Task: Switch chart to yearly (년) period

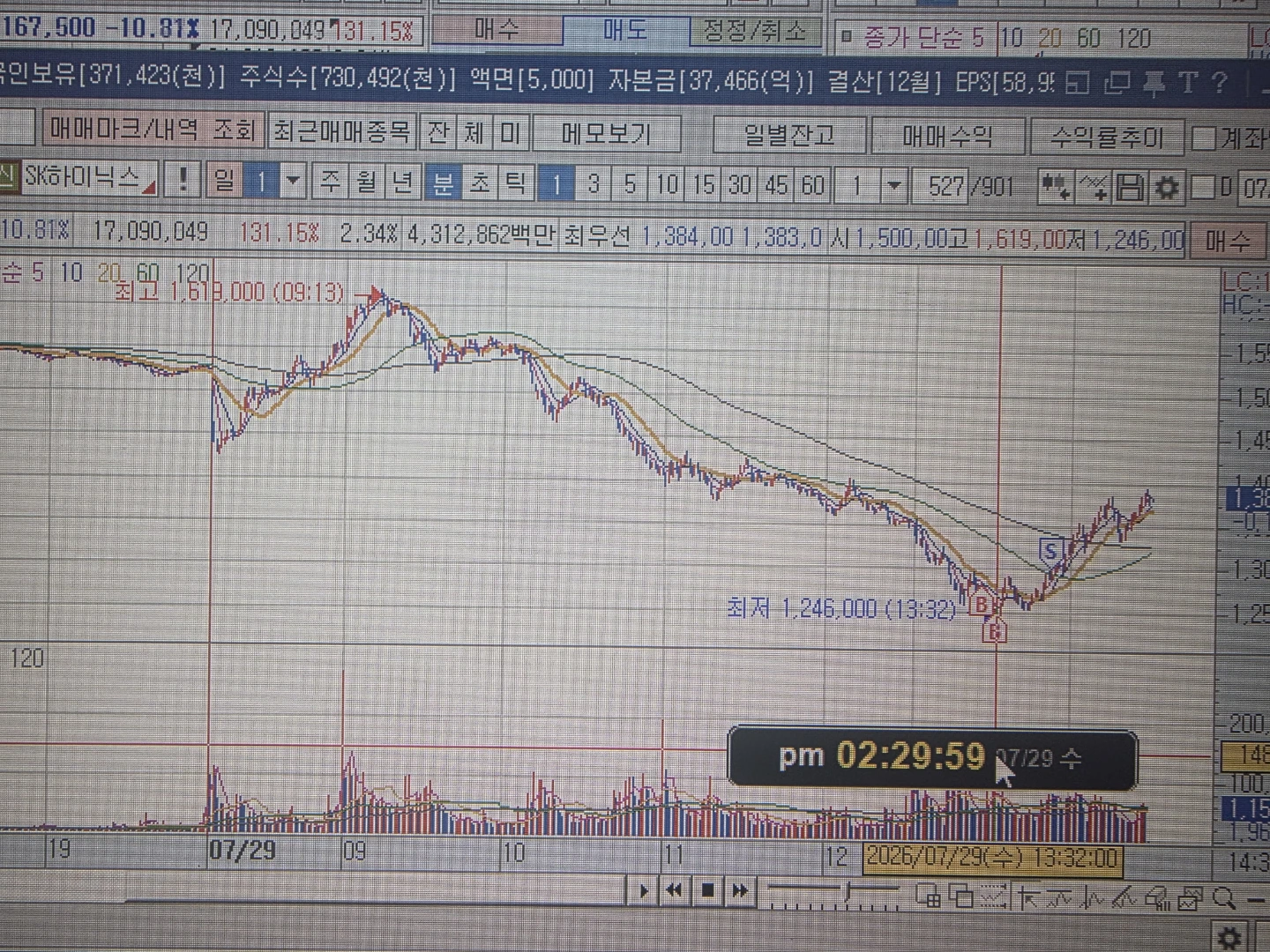Action: click(x=402, y=182)
